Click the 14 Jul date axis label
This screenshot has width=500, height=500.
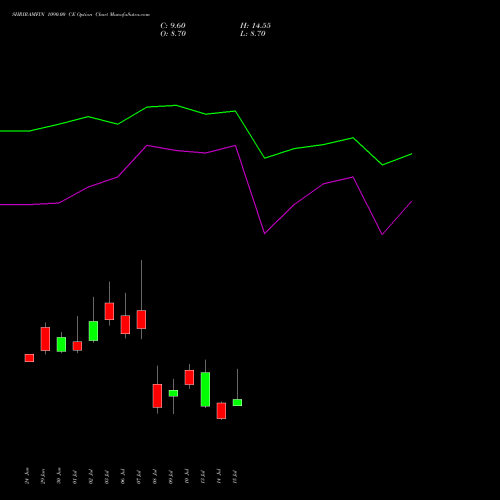pos(219,477)
